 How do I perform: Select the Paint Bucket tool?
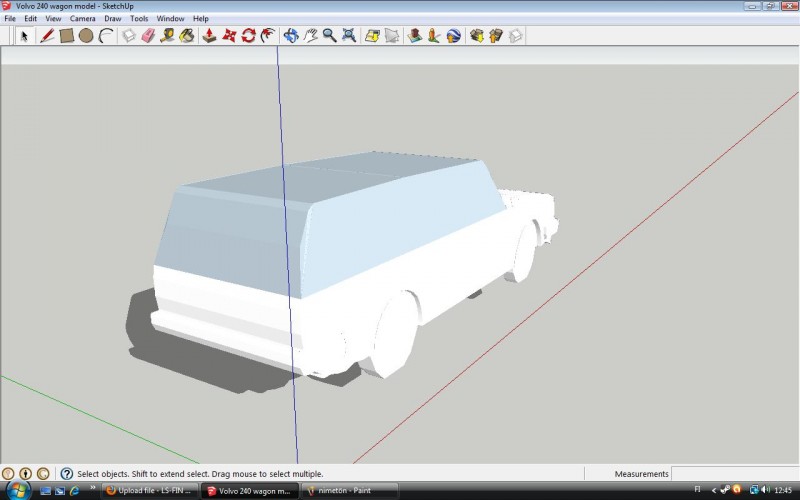187,36
